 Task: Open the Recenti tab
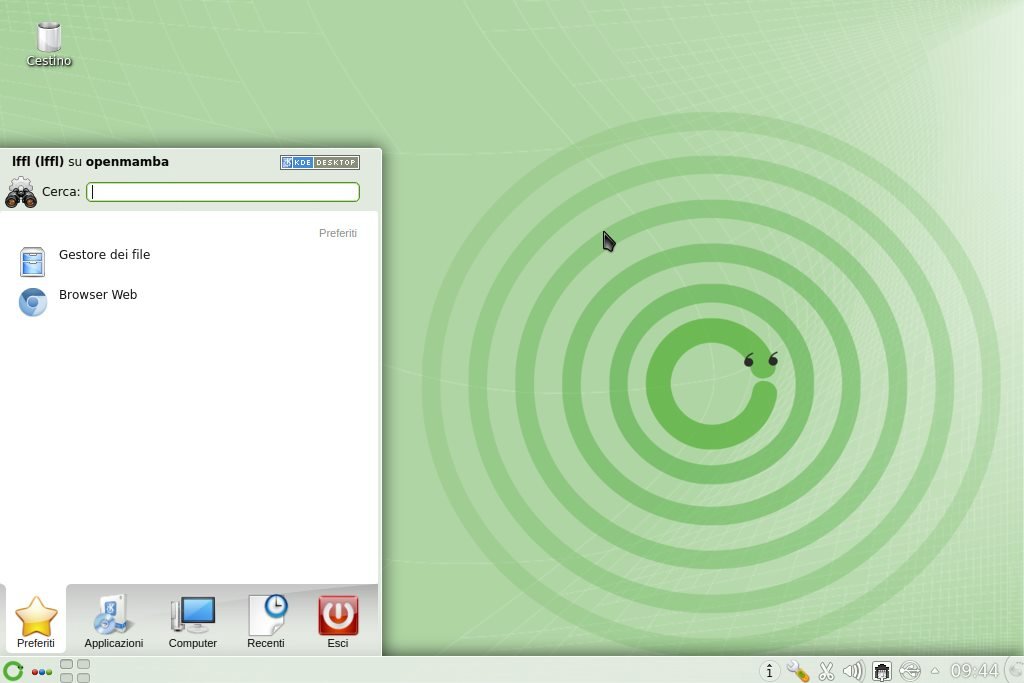[266, 621]
